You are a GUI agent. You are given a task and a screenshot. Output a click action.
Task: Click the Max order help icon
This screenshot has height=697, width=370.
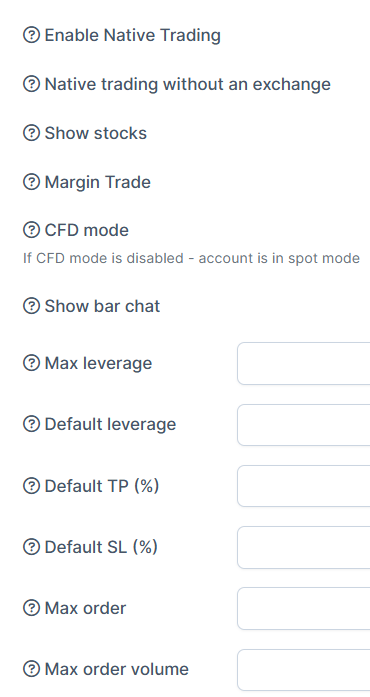31,608
